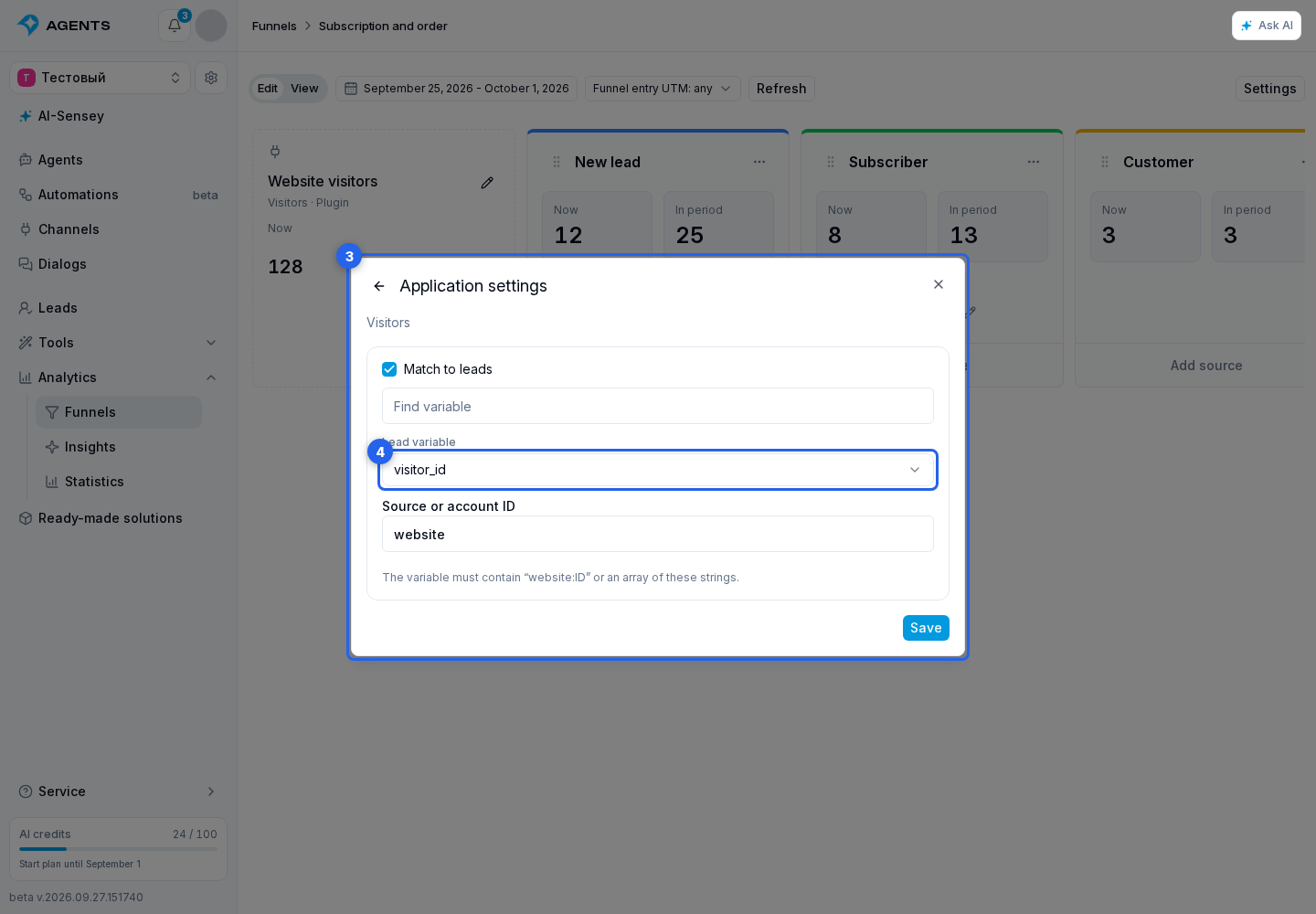Open Ready-made solutions
Viewport: 1316px width, 914px height.
(x=119, y=518)
